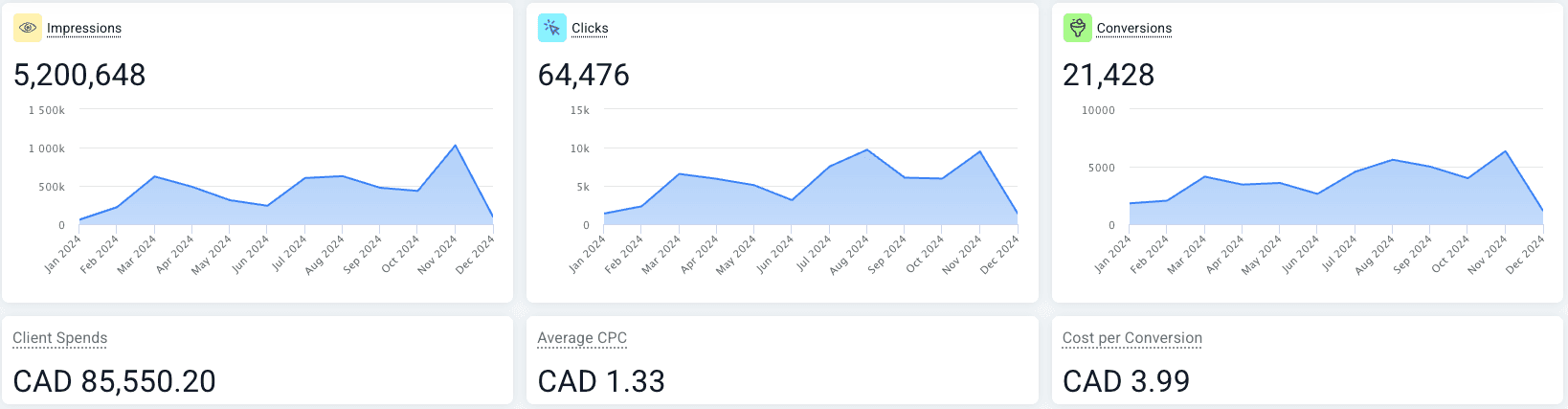Click the green funnel Conversions icon

pos(1077,28)
